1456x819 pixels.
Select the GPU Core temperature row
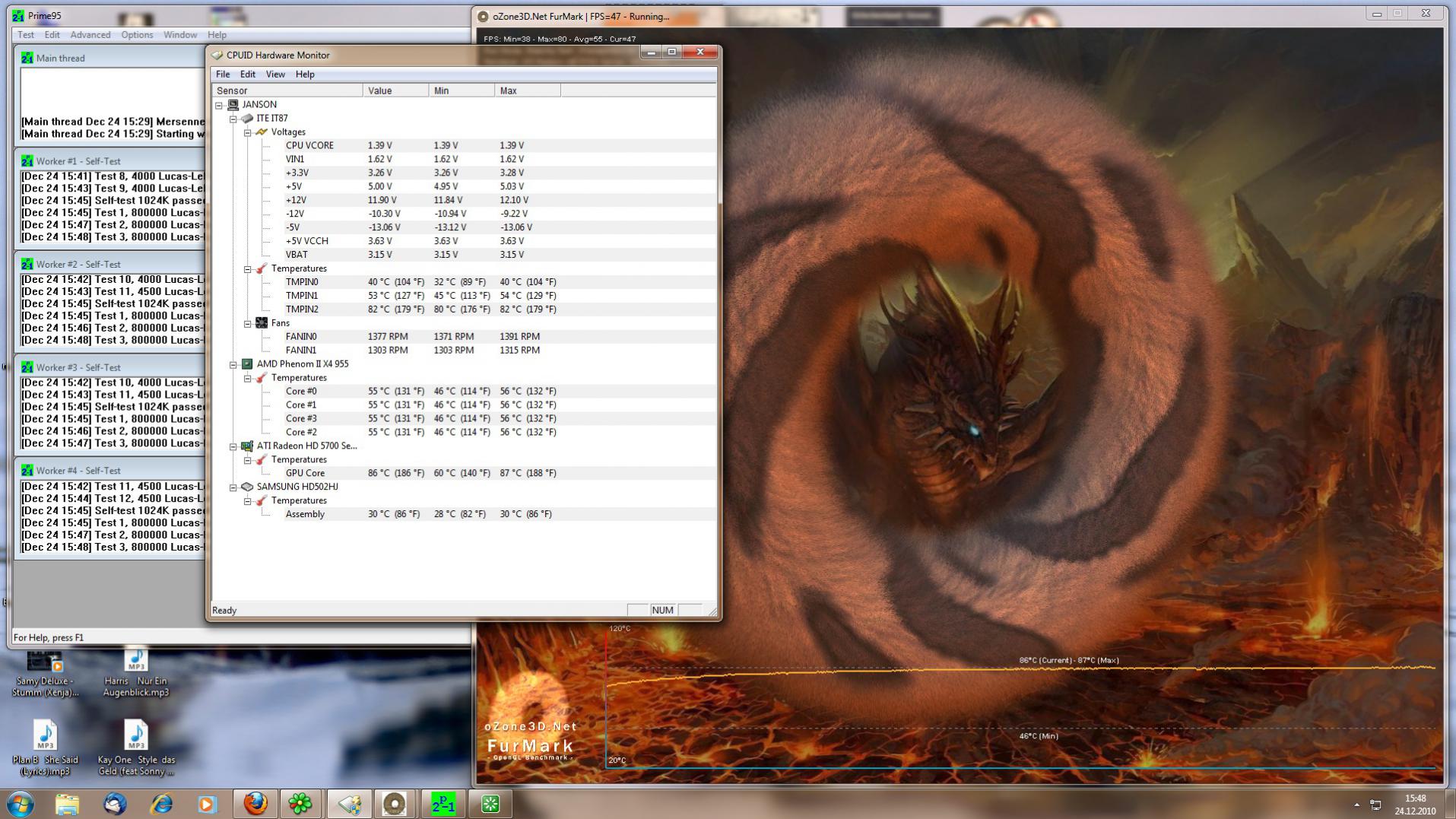tap(464, 473)
